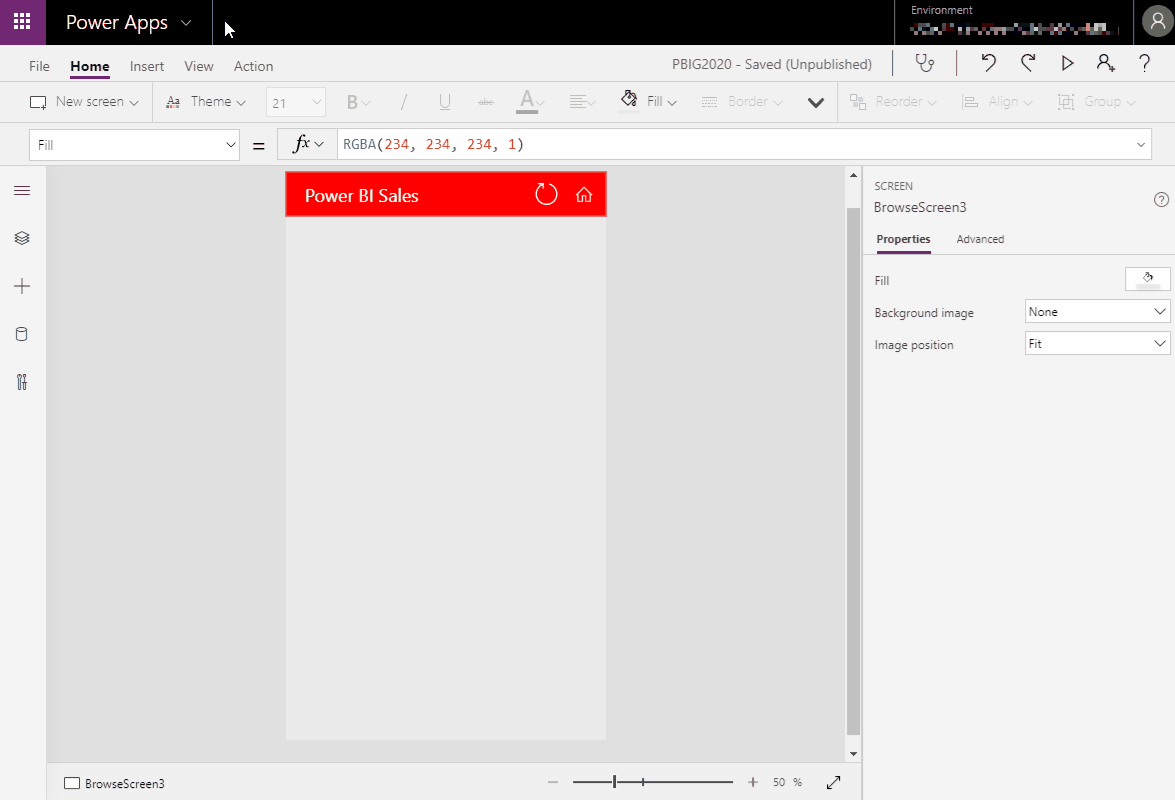This screenshot has height=800, width=1175.
Task: Open the font color picker
Action: click(530, 102)
